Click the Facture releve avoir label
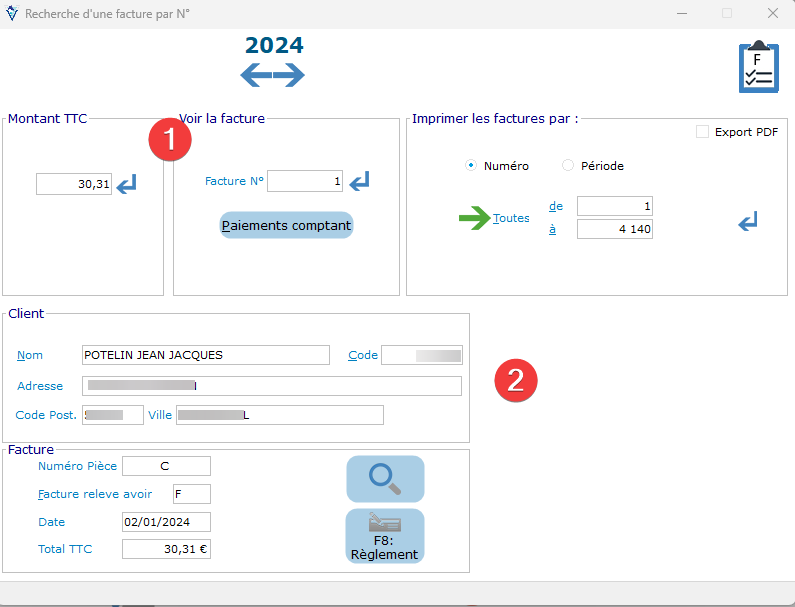795x607 pixels. click(95, 494)
